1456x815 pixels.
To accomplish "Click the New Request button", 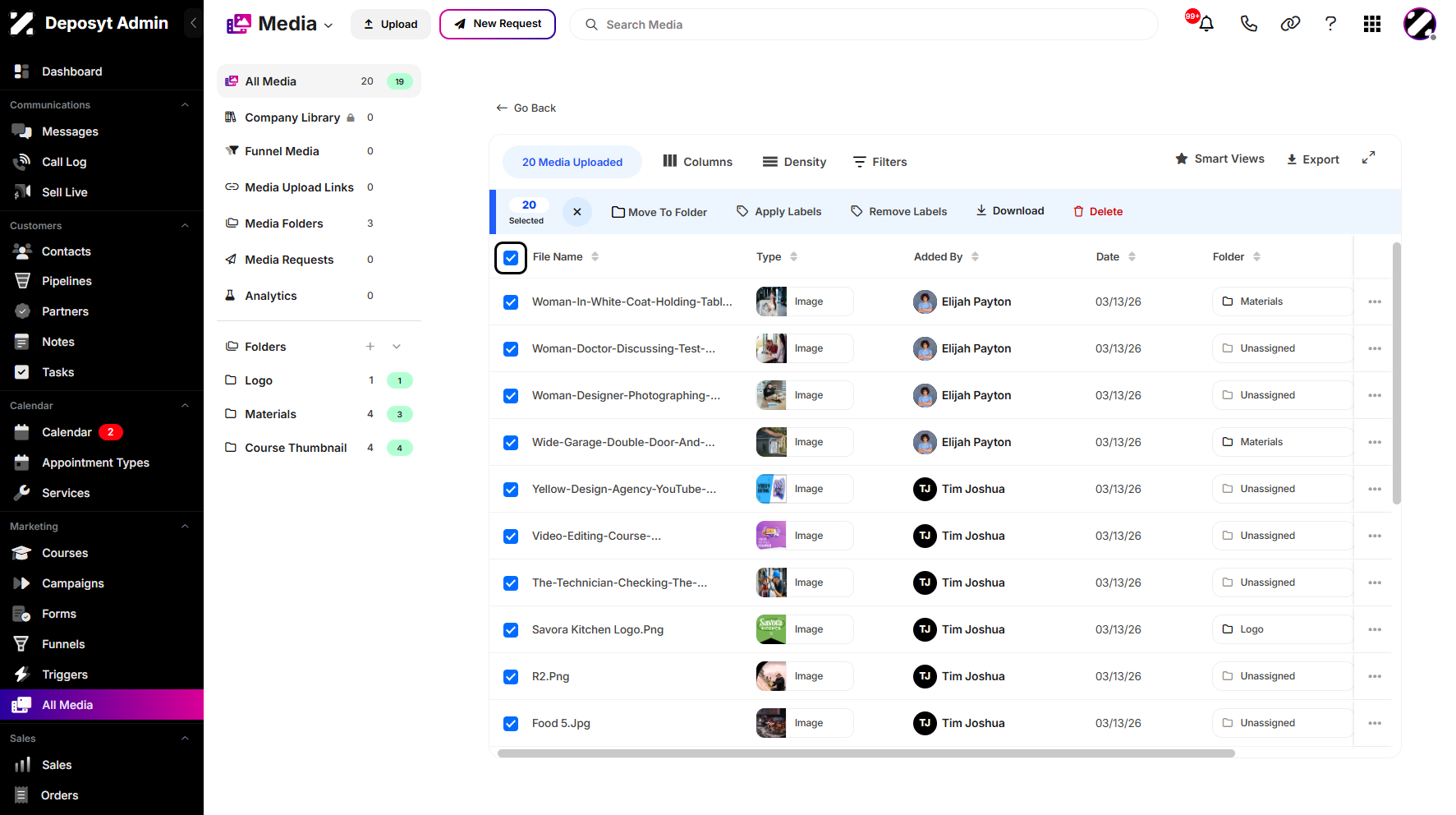I will tap(498, 24).
